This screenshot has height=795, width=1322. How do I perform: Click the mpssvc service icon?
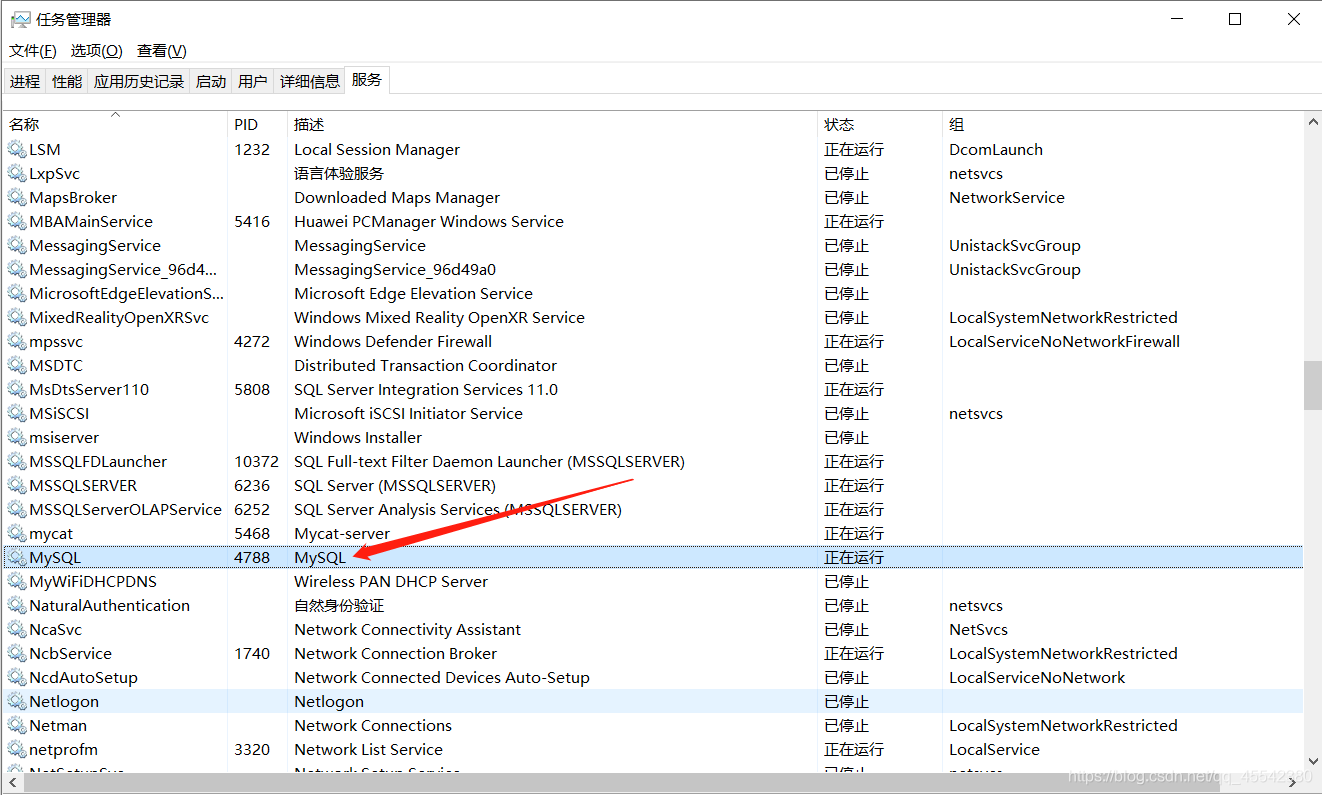coord(16,341)
